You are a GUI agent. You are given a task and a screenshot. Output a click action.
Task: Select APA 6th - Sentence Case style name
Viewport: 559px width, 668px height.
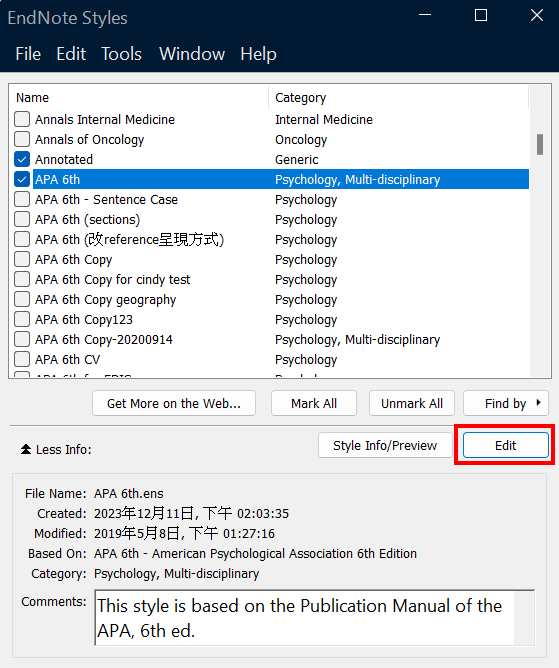106,199
